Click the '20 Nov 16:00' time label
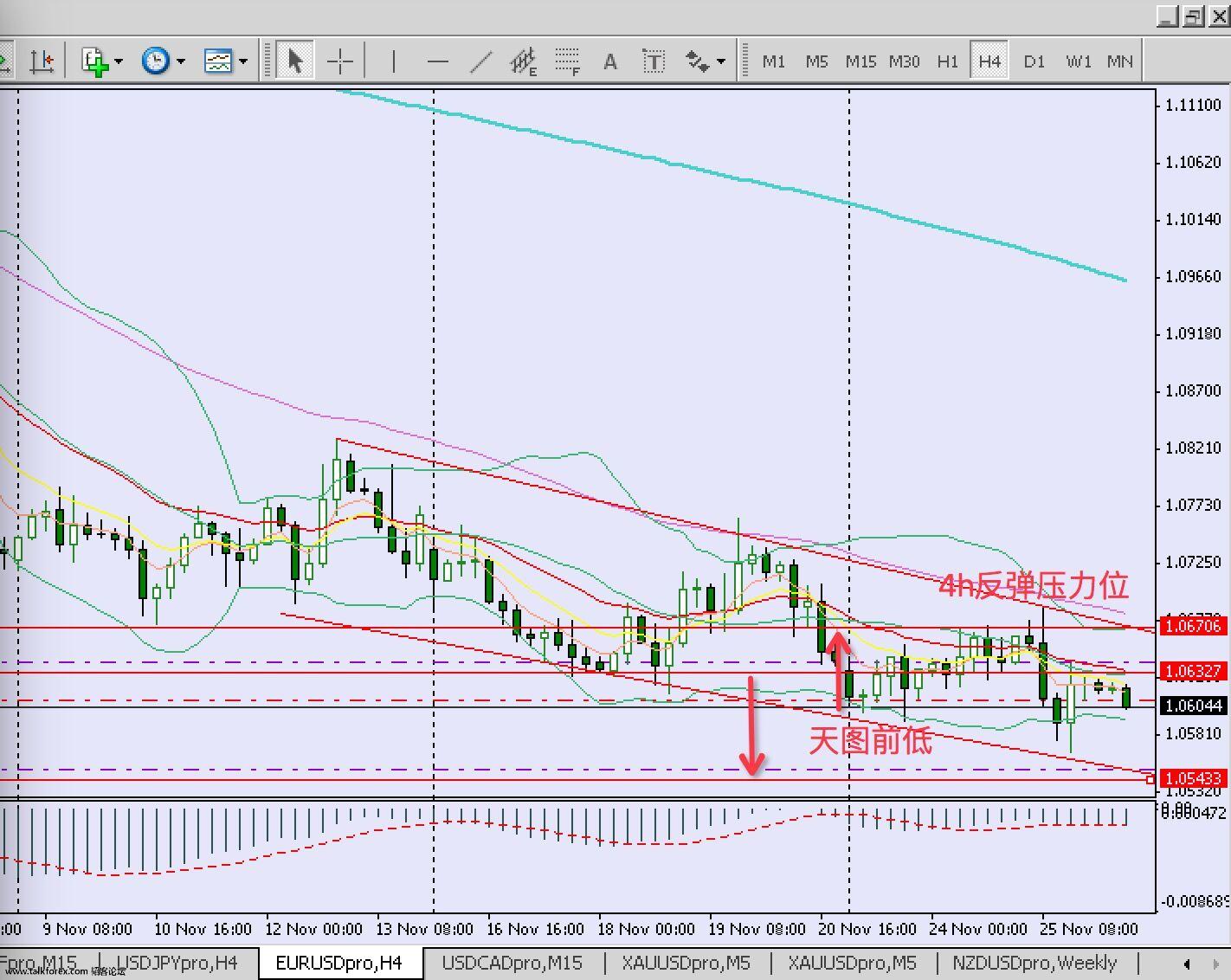The height and width of the screenshot is (980, 1231). (x=867, y=929)
